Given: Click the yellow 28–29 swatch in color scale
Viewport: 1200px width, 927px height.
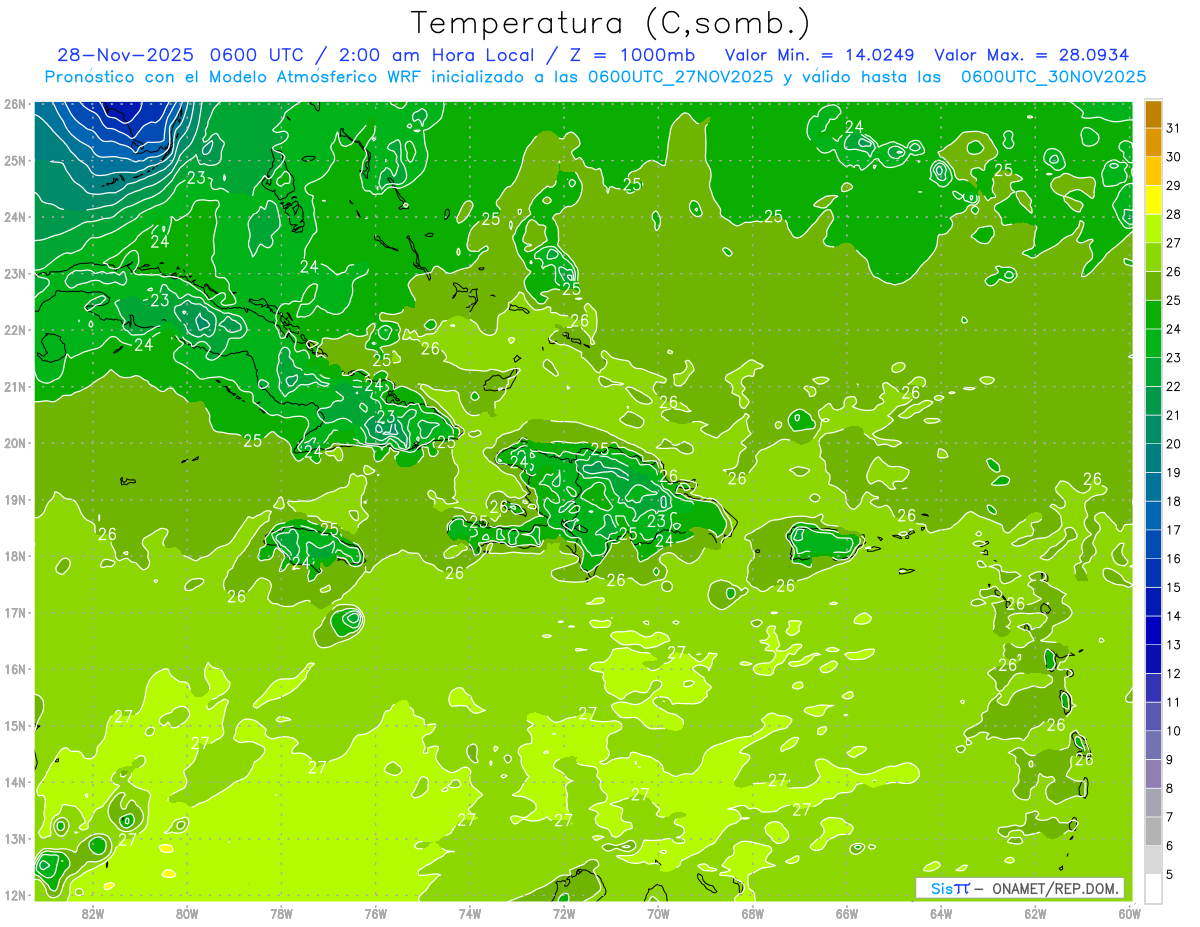Looking at the screenshot, I should click(1153, 200).
